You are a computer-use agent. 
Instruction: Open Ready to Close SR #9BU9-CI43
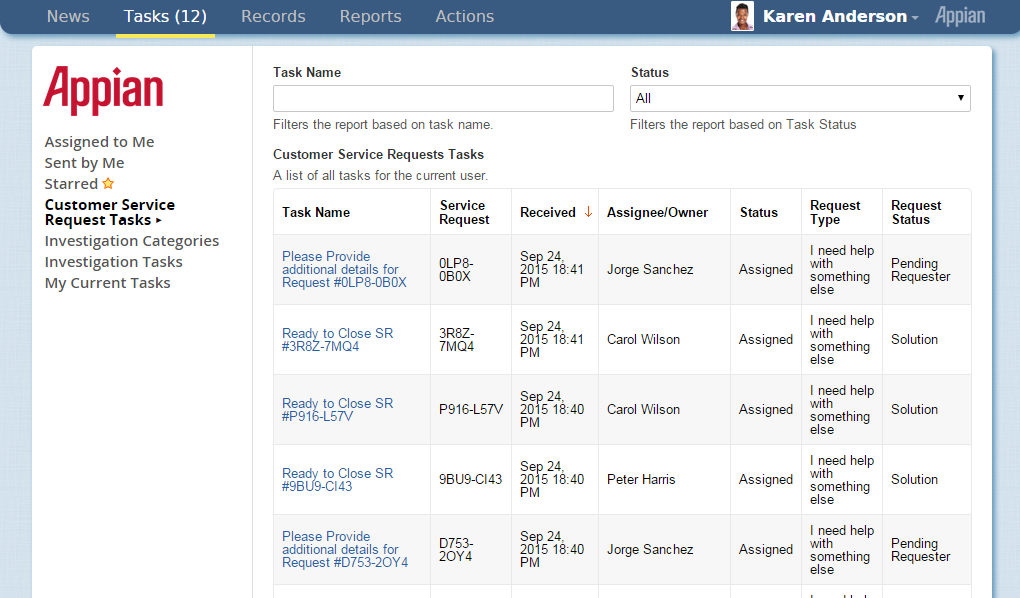click(338, 480)
